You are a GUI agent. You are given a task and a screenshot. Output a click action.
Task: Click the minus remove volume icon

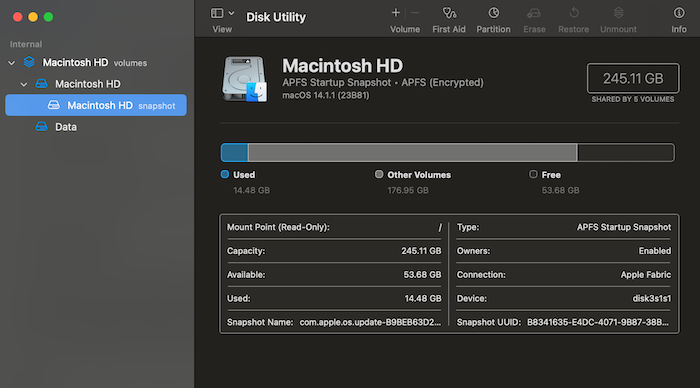click(x=415, y=13)
